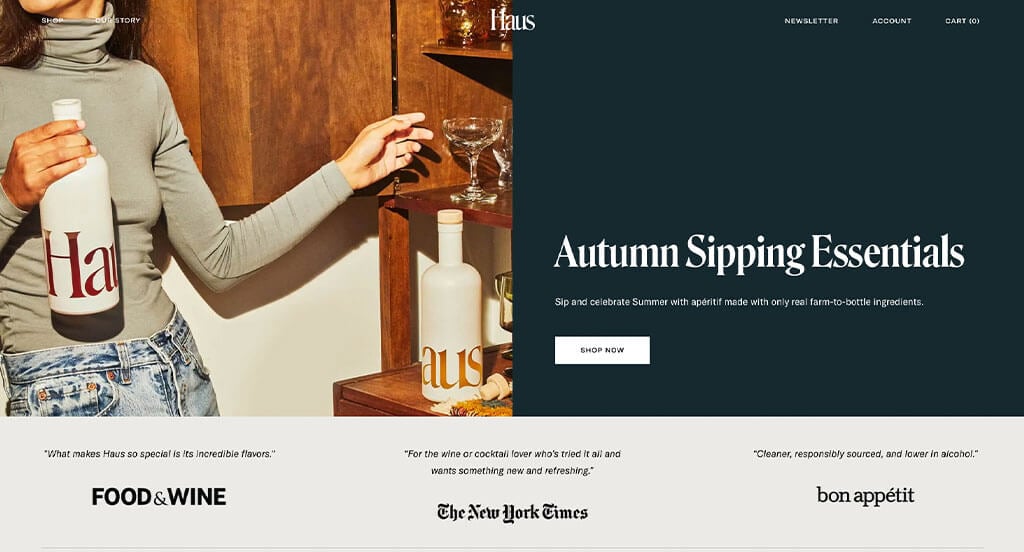Image resolution: width=1024 pixels, height=552 pixels.
Task: Select the bottle with orange label on table
Action: pyautogui.click(x=451, y=307)
